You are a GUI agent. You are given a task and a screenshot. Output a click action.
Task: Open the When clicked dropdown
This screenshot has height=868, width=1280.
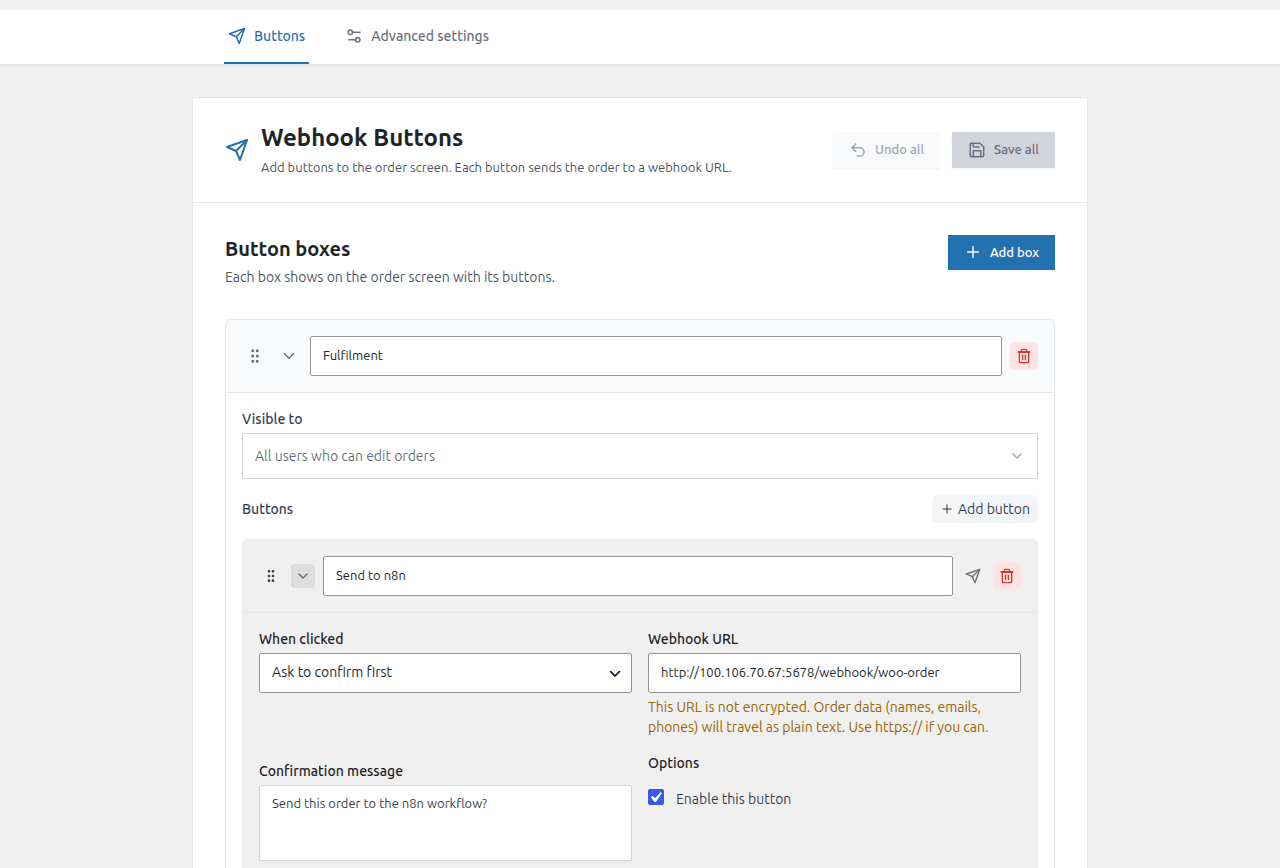click(x=445, y=673)
